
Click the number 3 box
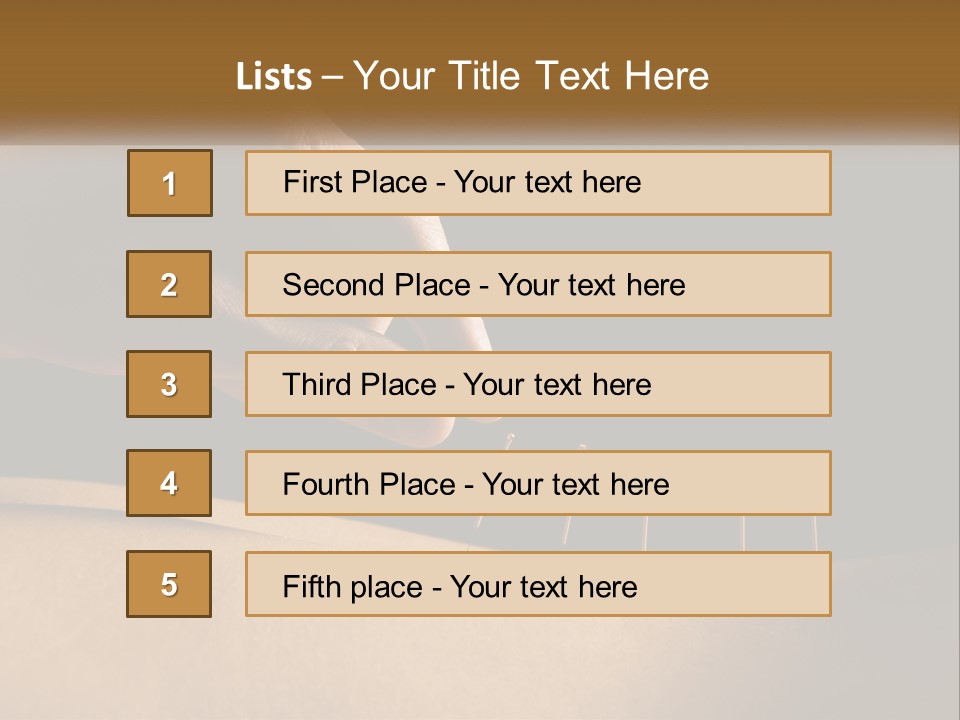coord(169,384)
